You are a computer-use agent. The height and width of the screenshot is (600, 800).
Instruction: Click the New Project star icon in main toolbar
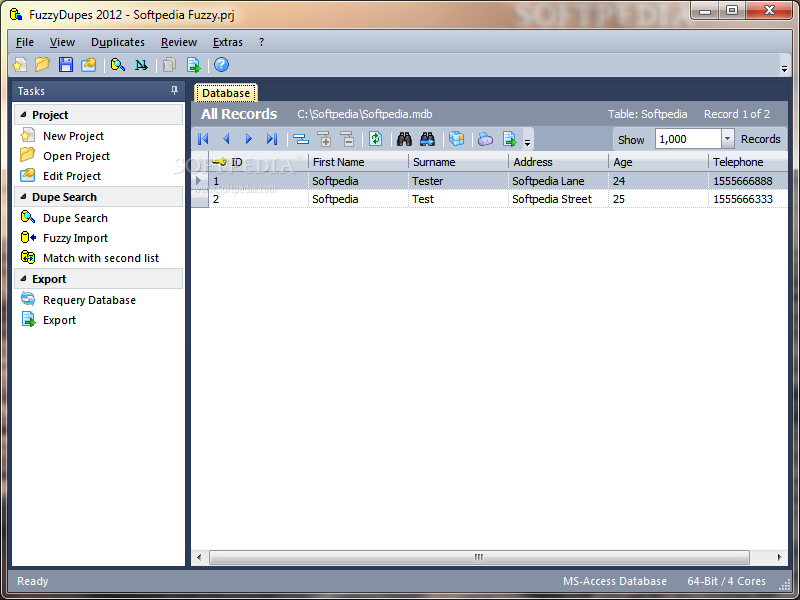pyautogui.click(x=20, y=65)
